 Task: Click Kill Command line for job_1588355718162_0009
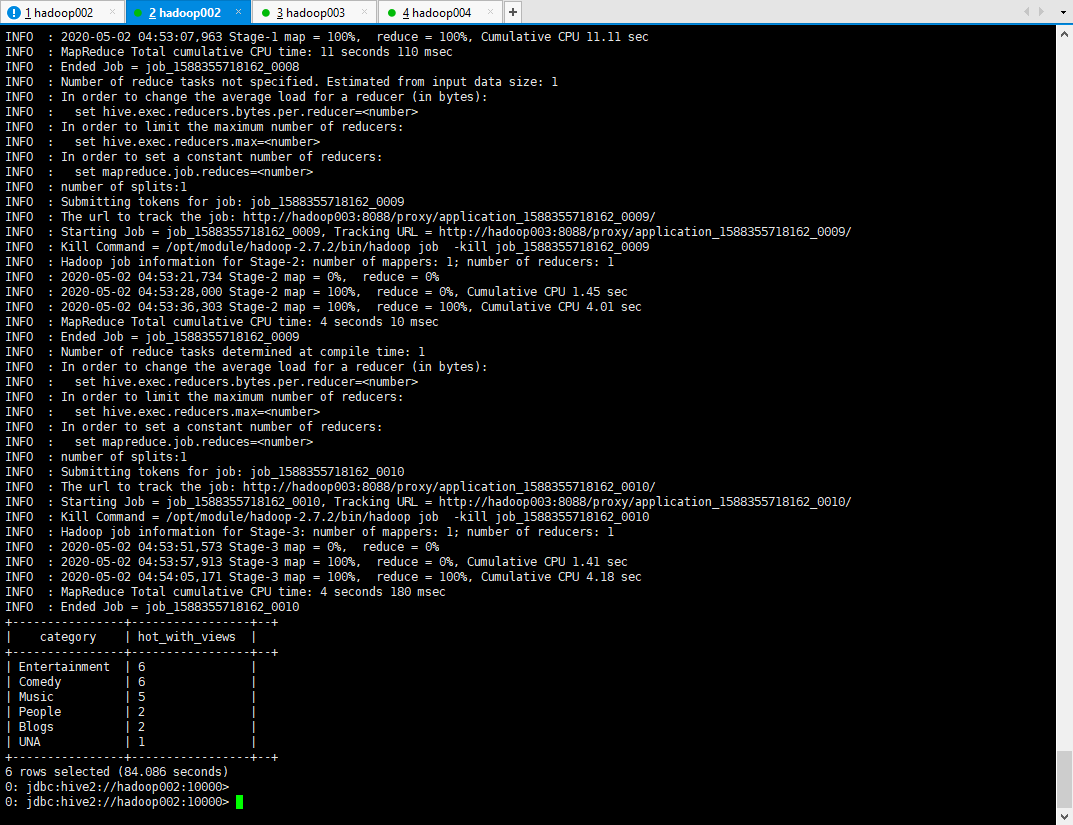tap(355, 247)
